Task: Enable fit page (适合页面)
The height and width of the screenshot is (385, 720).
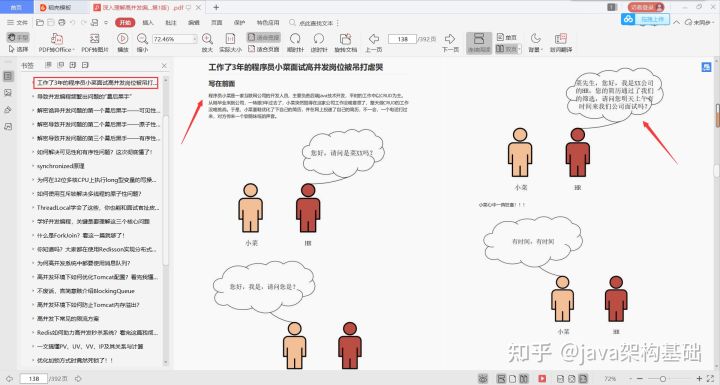Action: click(x=264, y=49)
